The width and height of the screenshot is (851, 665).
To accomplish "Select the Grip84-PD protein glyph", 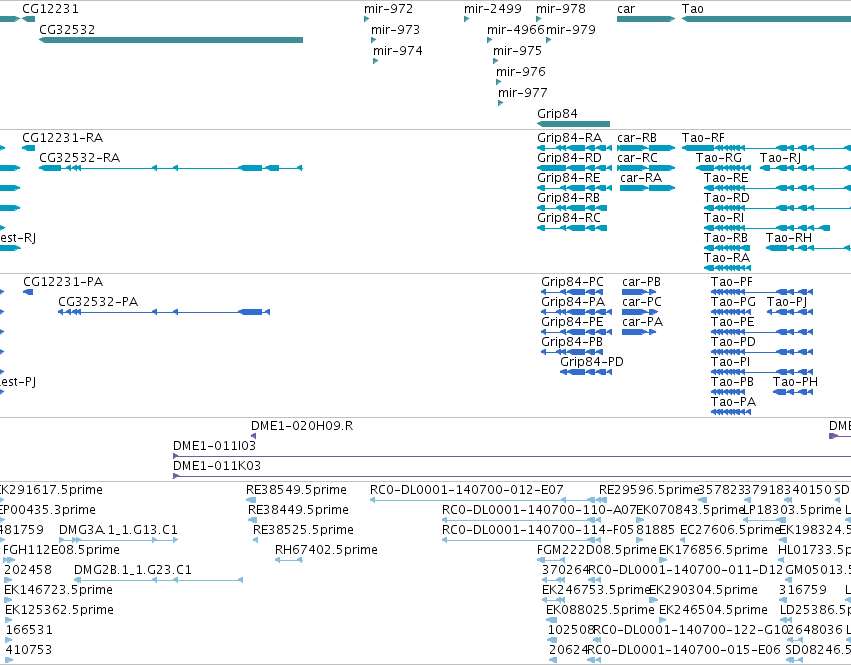I will point(586,372).
